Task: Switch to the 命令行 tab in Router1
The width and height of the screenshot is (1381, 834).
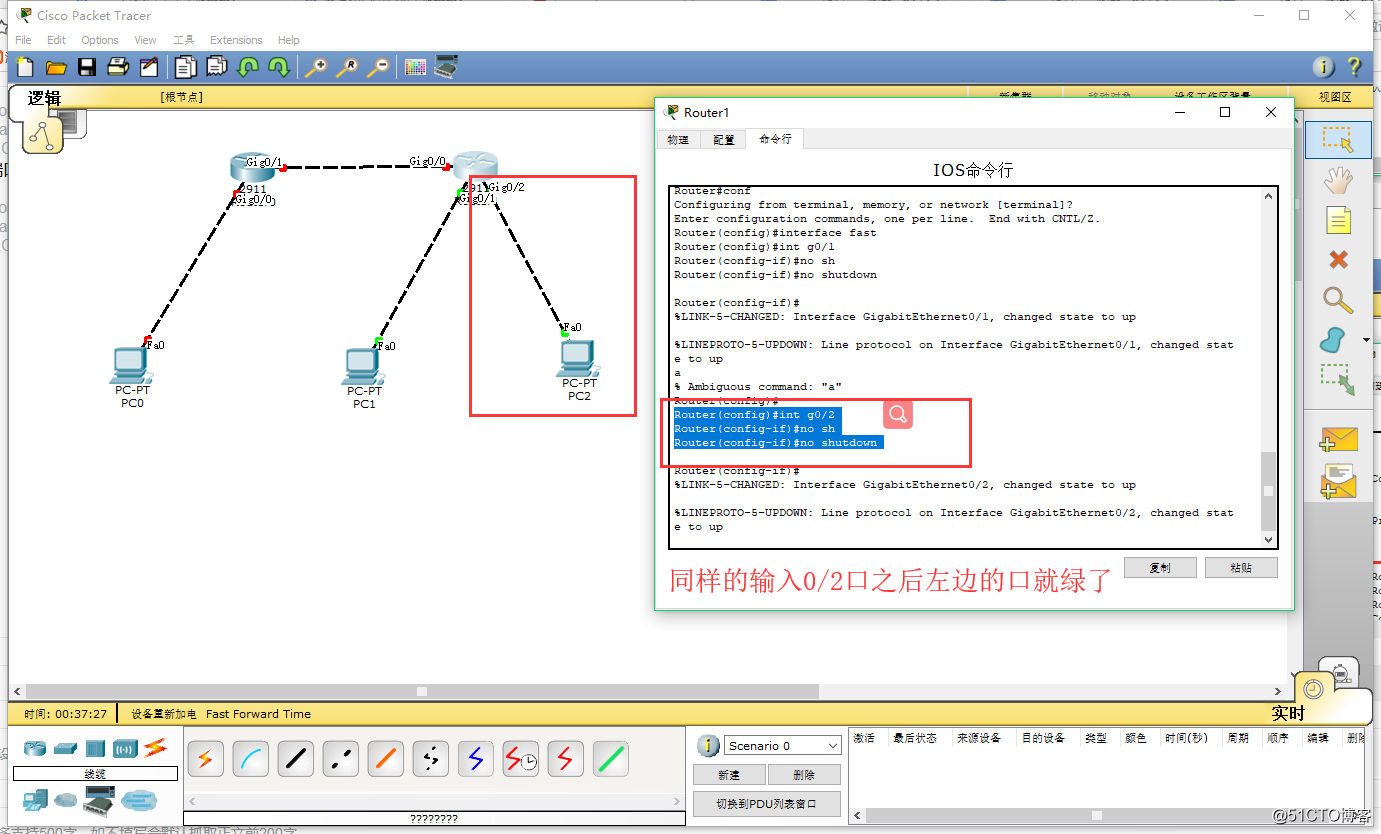Action: tap(775, 139)
